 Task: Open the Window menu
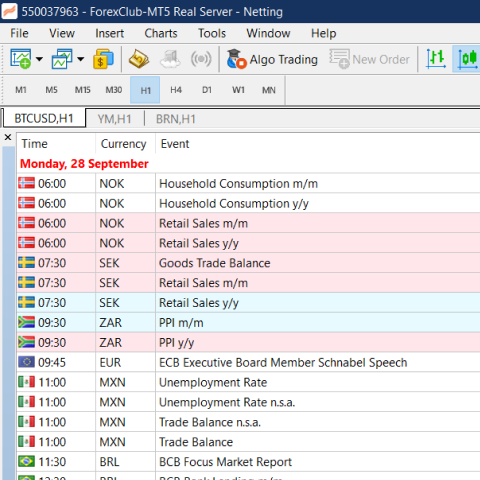[x=268, y=33]
